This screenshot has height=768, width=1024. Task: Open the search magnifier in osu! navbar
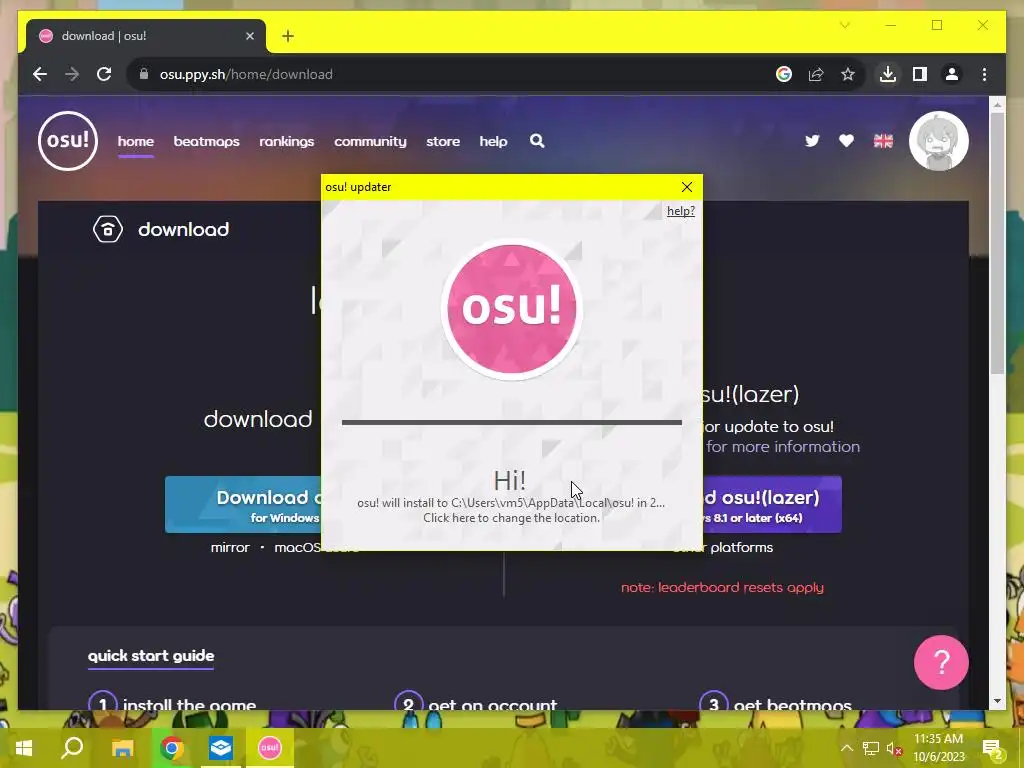[537, 141]
